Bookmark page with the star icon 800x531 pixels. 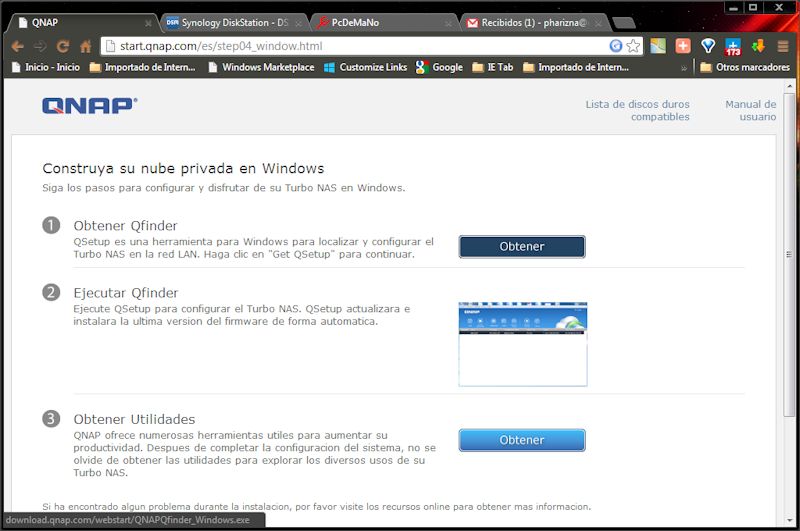(633, 46)
